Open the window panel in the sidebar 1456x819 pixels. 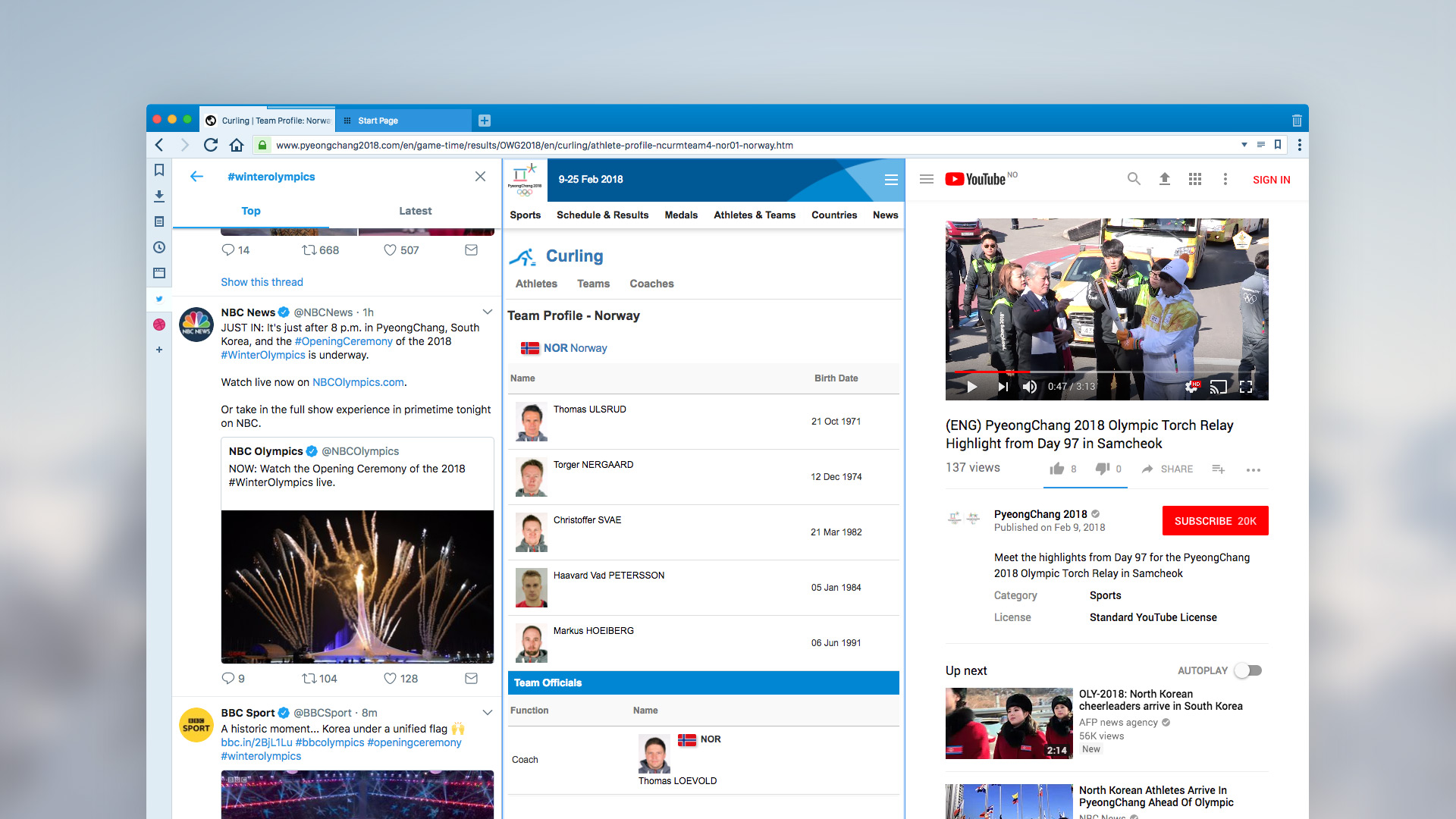(159, 273)
